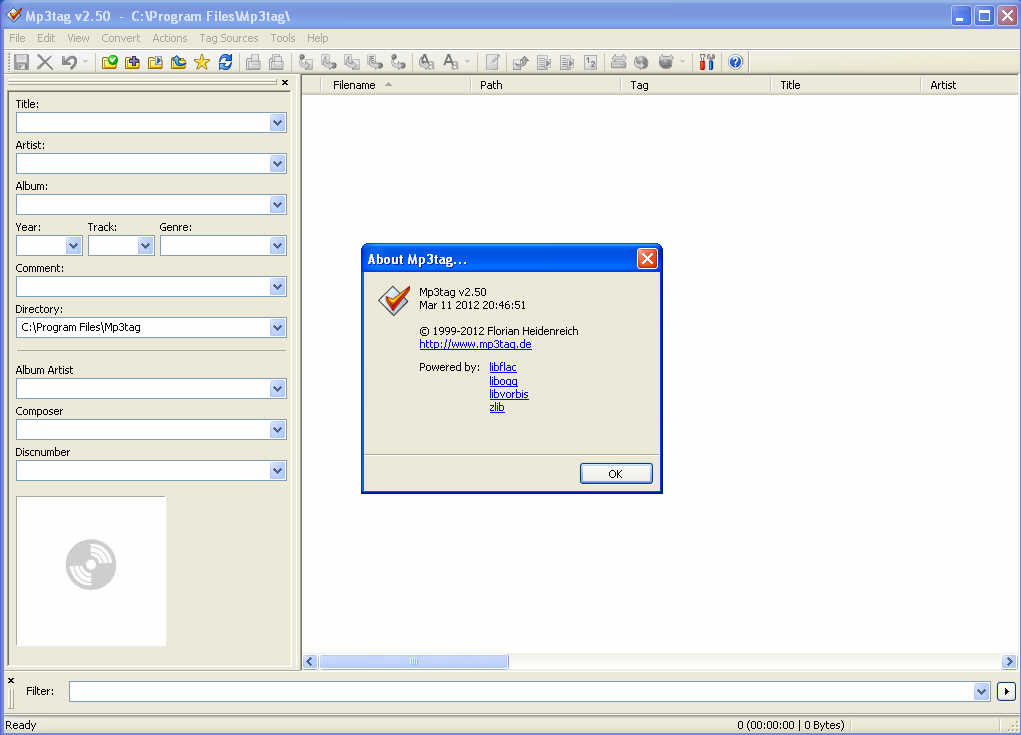Expand the Artist field dropdown

coord(279,163)
